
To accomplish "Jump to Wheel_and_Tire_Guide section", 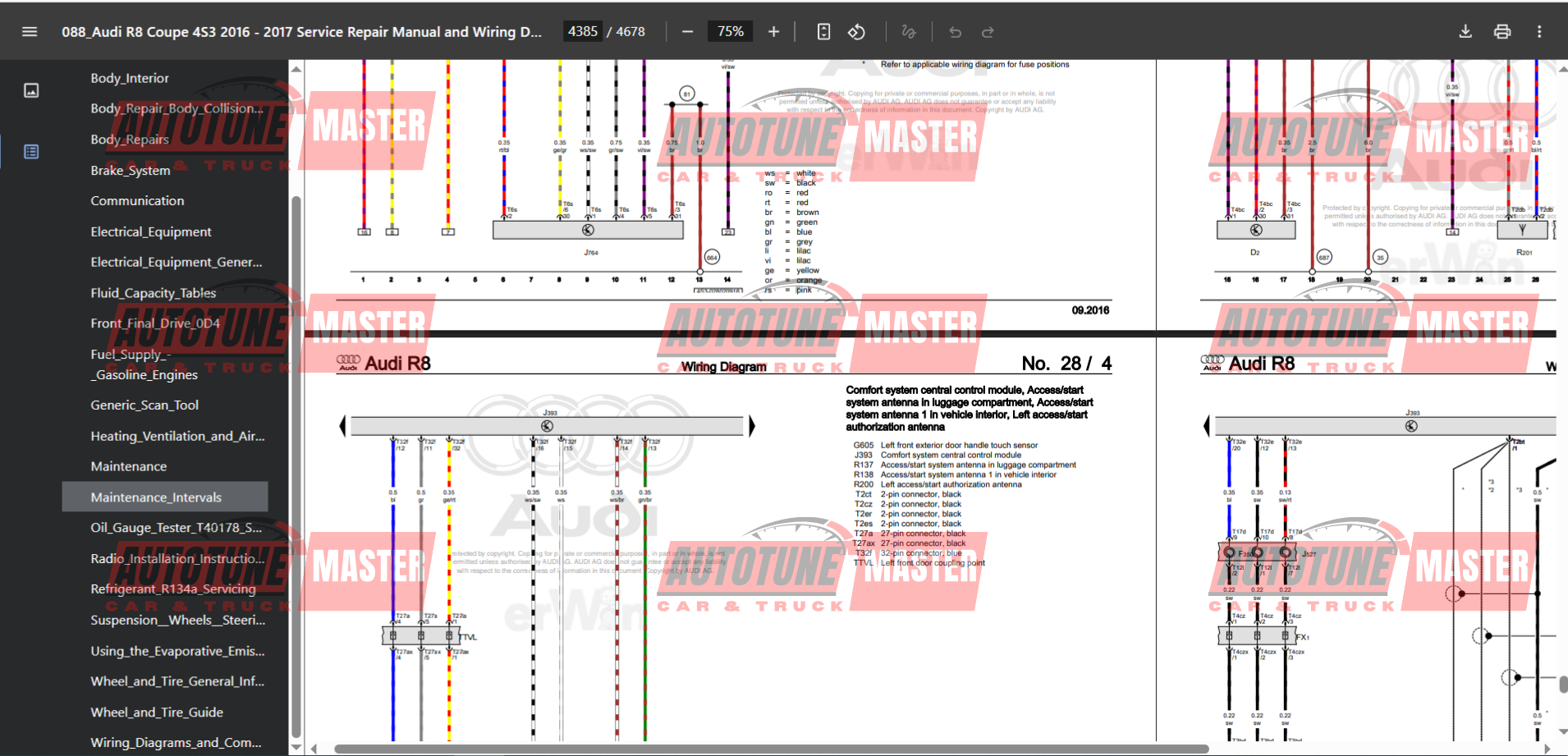I will click(157, 712).
